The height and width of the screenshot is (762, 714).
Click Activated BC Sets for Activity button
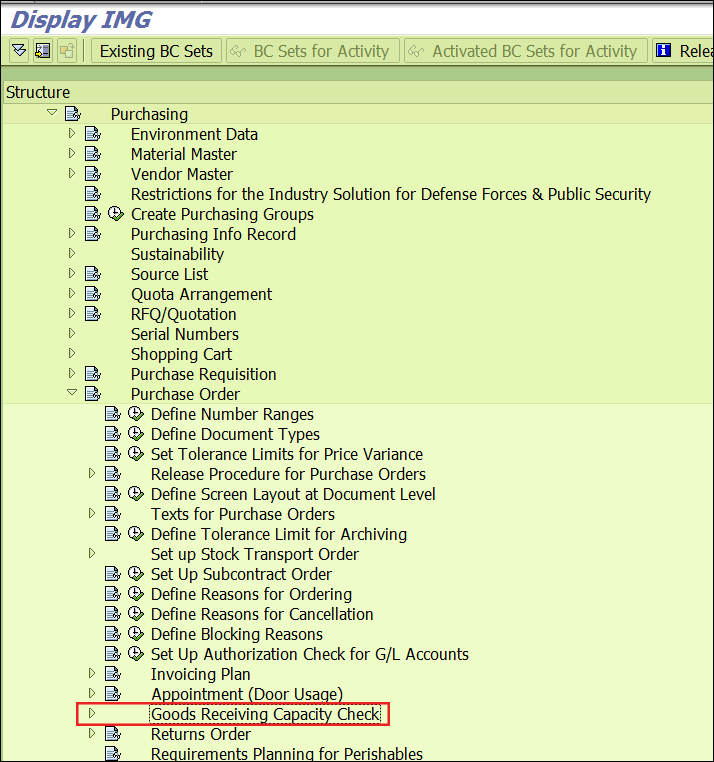526,51
